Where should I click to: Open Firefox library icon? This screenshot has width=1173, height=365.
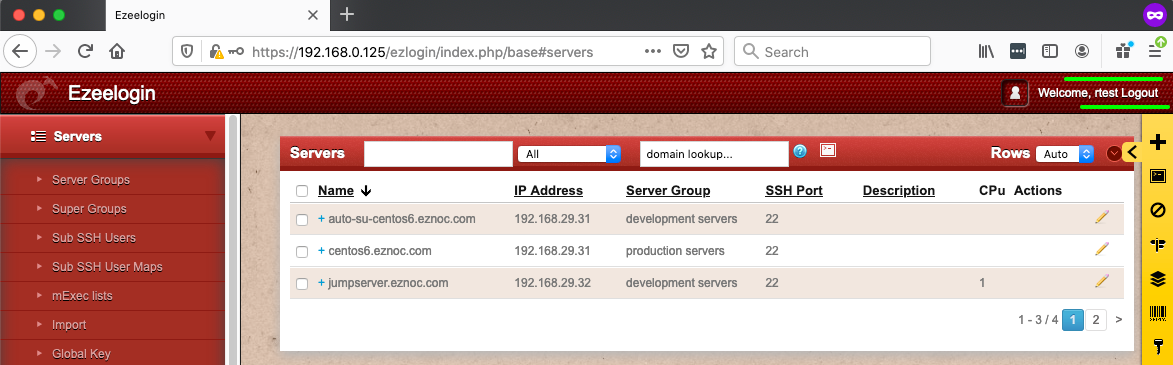point(986,52)
